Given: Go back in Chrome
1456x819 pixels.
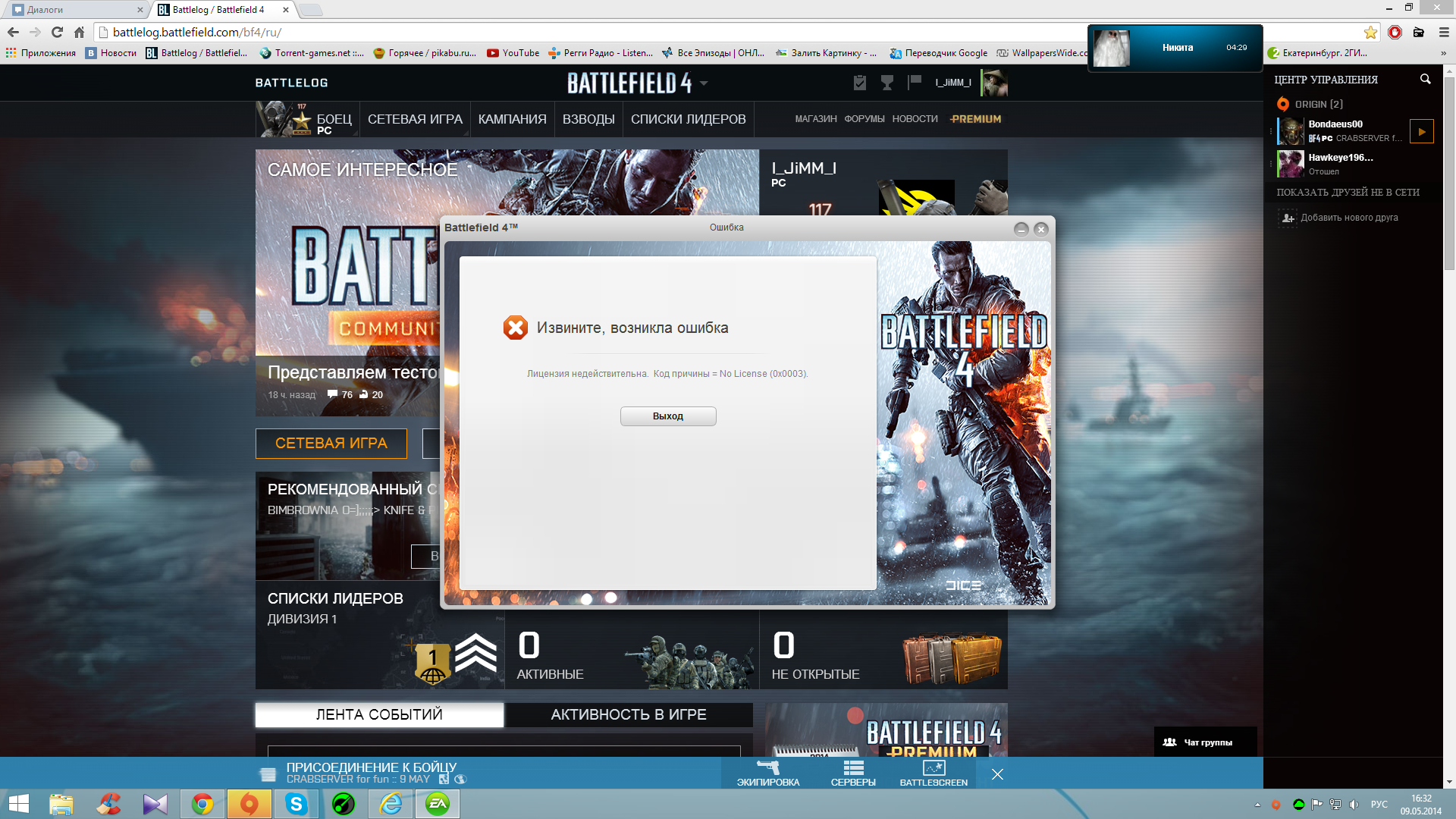Looking at the screenshot, I should [x=13, y=32].
